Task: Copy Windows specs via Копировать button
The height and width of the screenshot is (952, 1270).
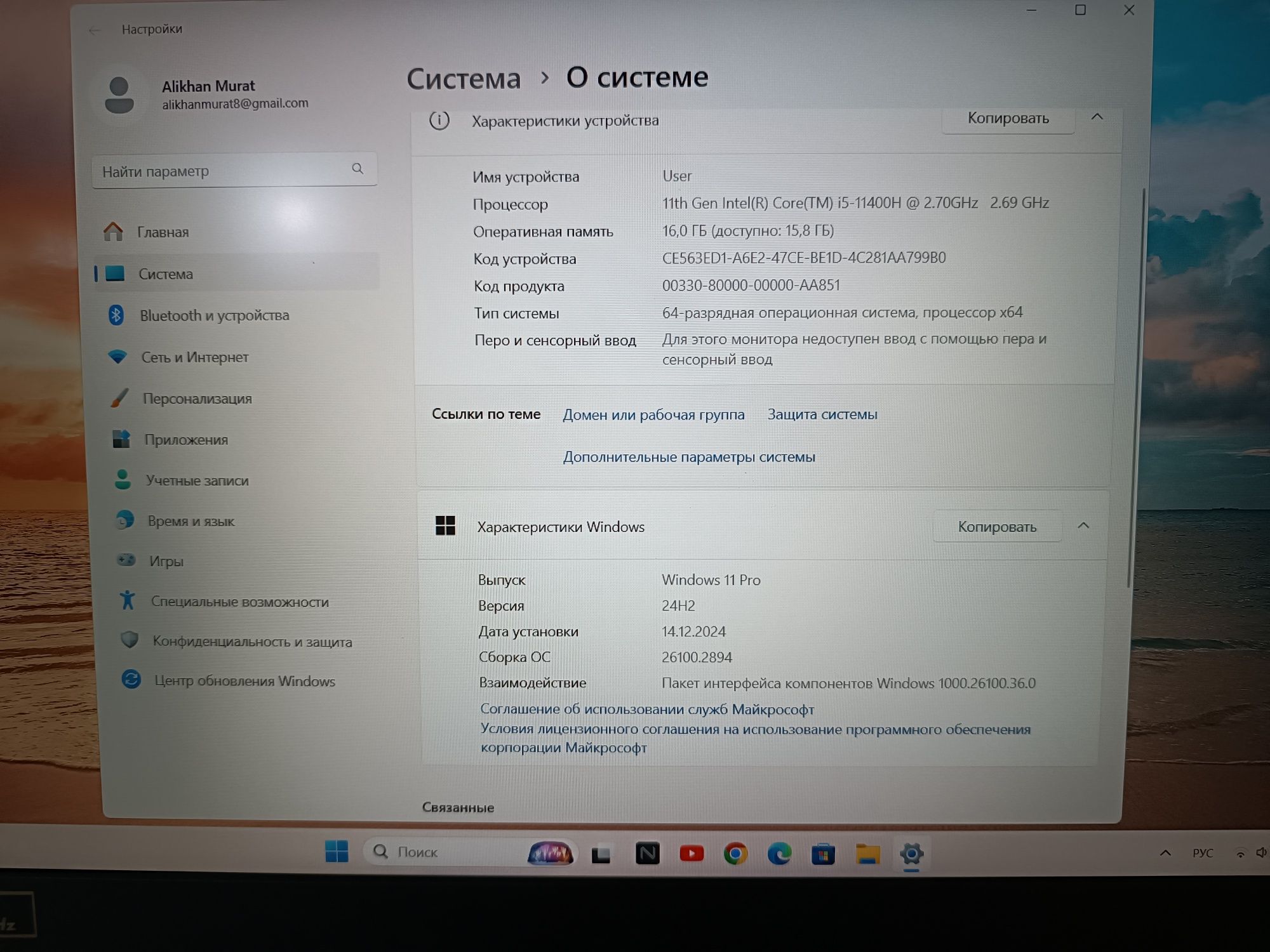Action: (x=997, y=527)
